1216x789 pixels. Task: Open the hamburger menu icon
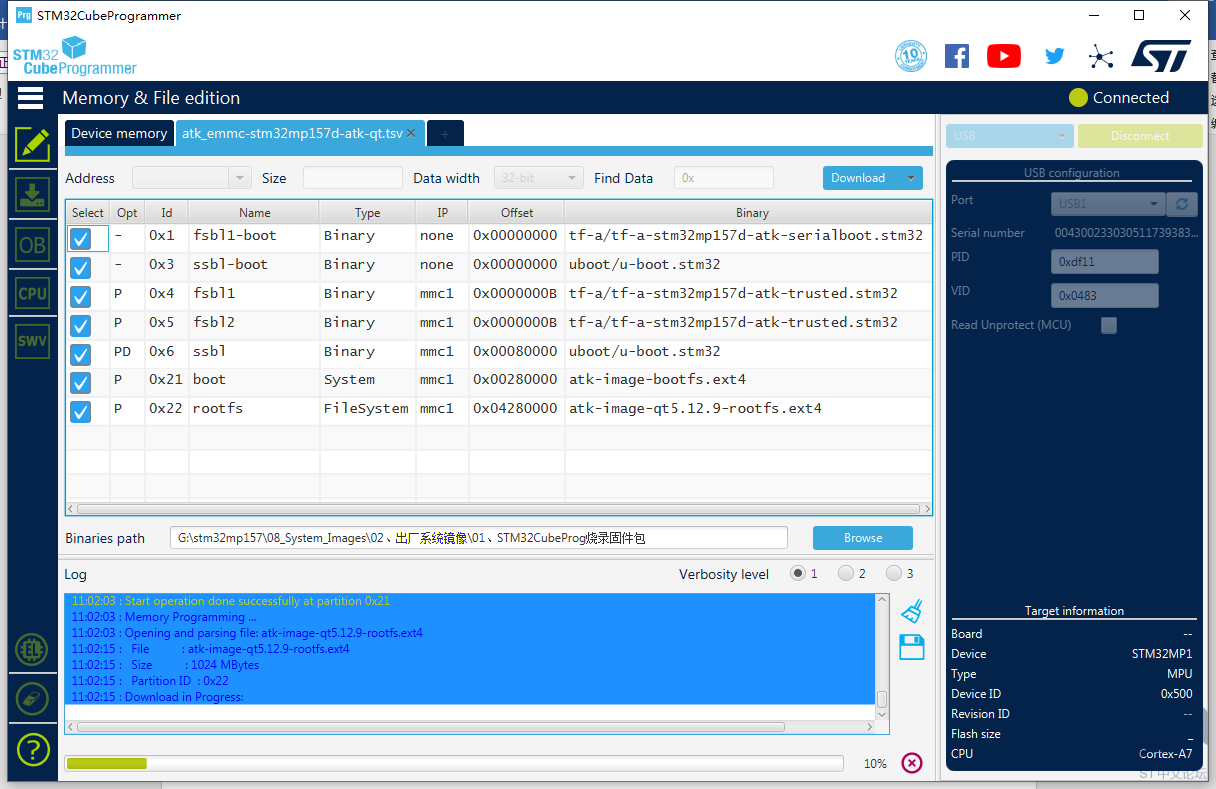(31, 97)
